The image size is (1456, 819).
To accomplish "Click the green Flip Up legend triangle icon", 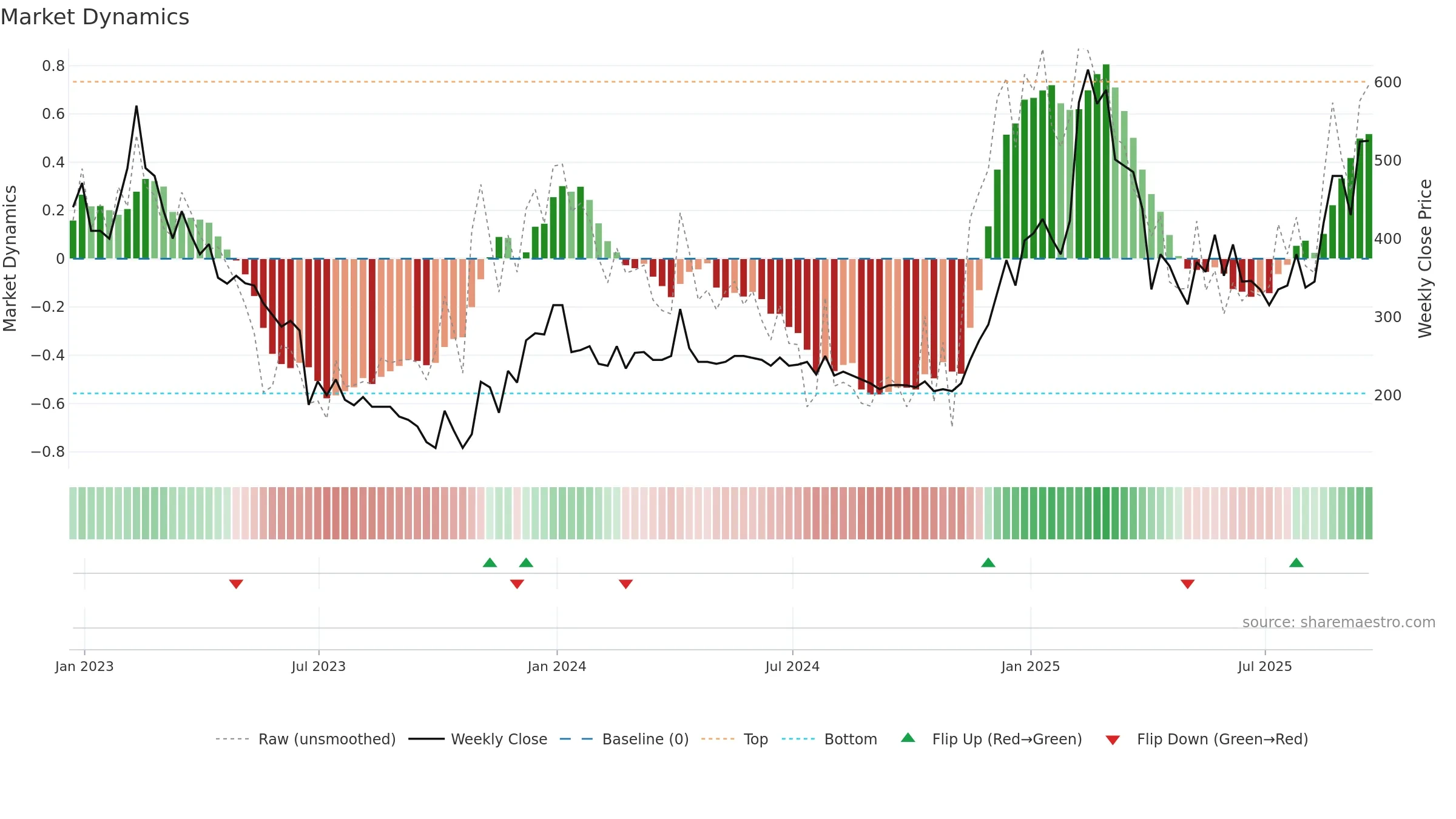I will [x=908, y=738].
